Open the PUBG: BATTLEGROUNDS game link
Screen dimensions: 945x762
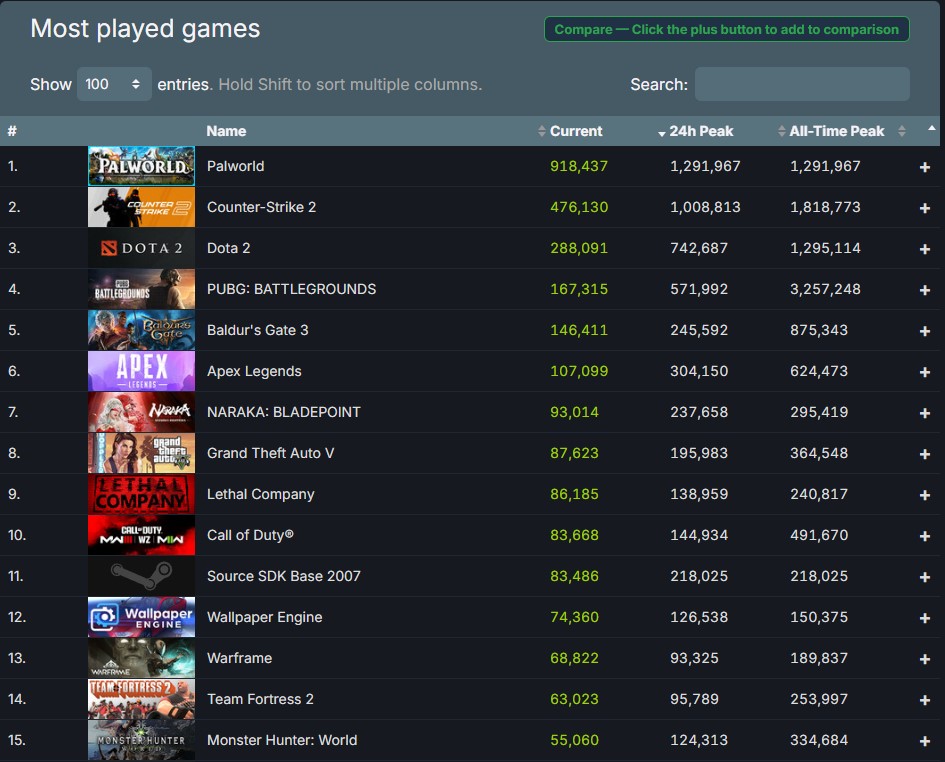(291, 289)
